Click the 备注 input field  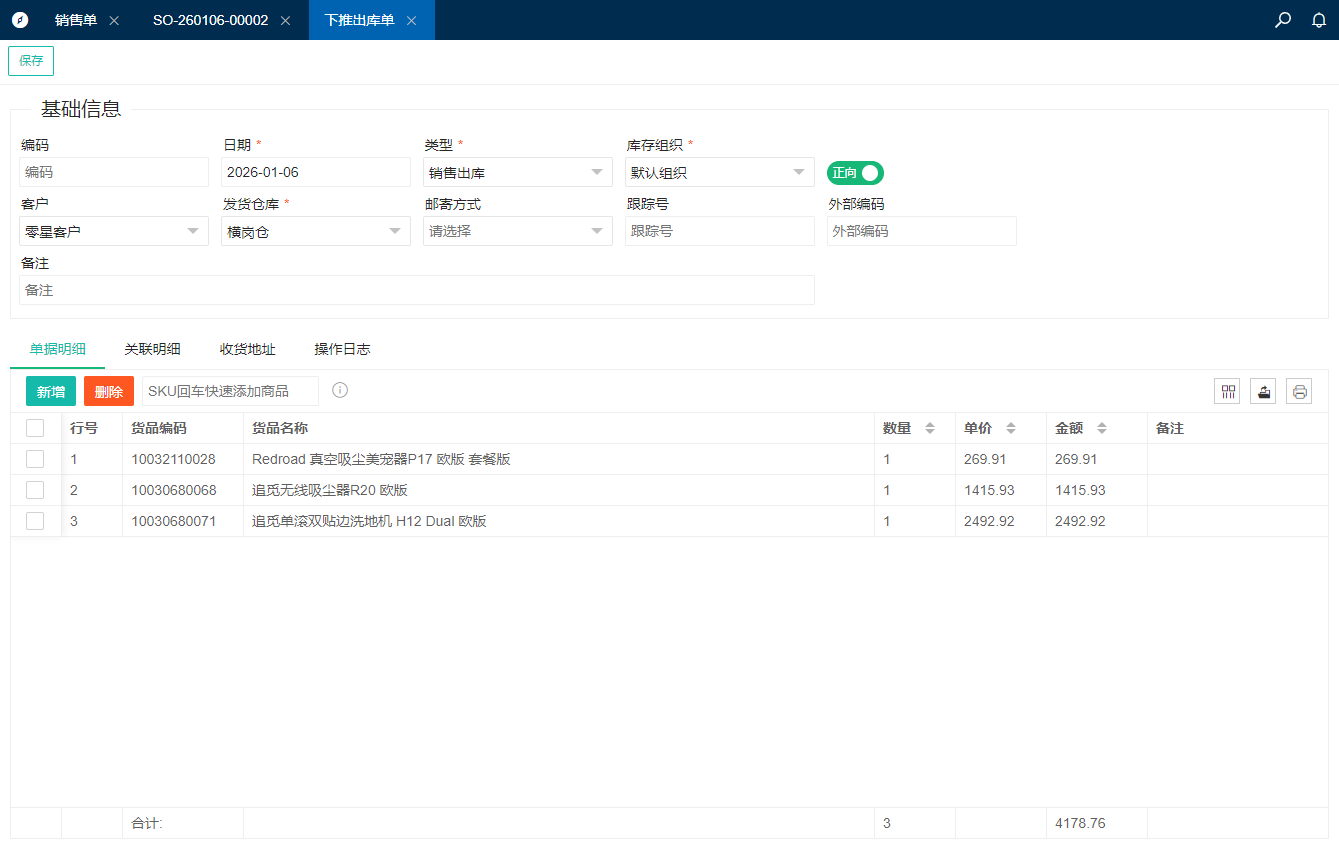pos(416,290)
